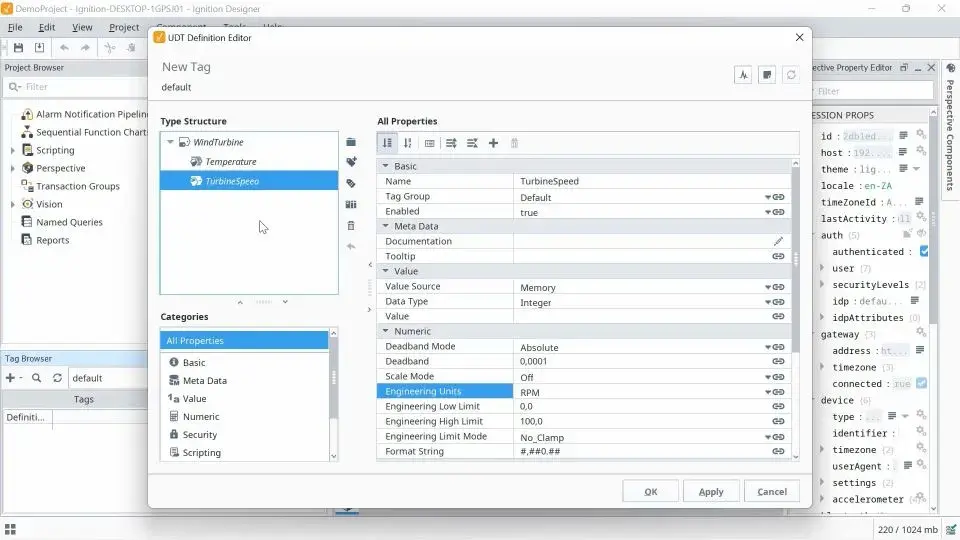Add folder icon beside Type Structure tree
The height and width of the screenshot is (540, 960).
[351, 142]
